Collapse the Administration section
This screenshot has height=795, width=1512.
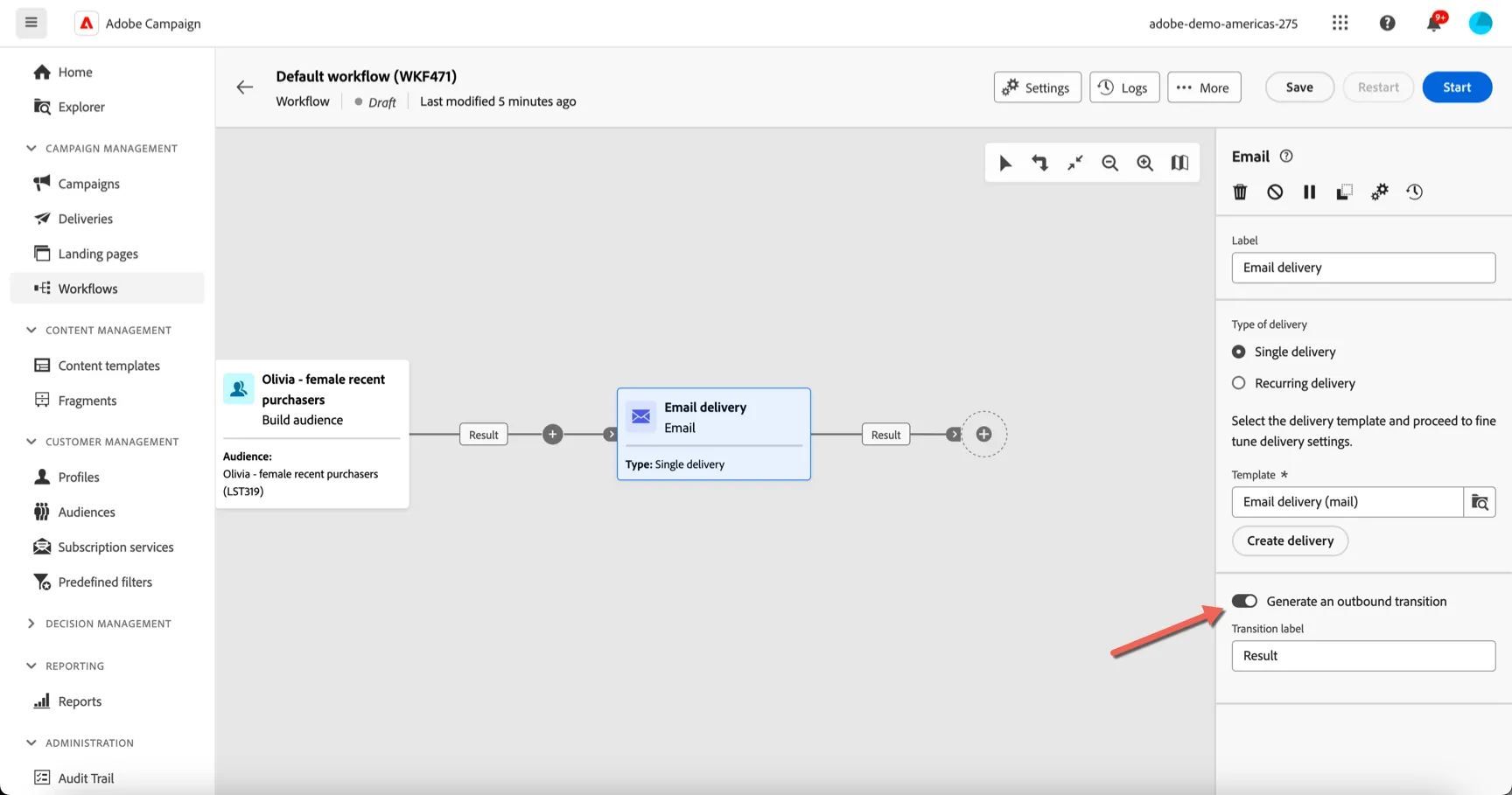(x=31, y=743)
